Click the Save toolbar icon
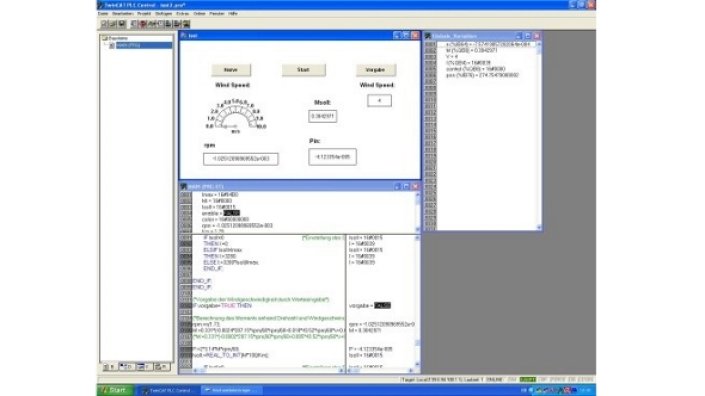 tap(122, 24)
